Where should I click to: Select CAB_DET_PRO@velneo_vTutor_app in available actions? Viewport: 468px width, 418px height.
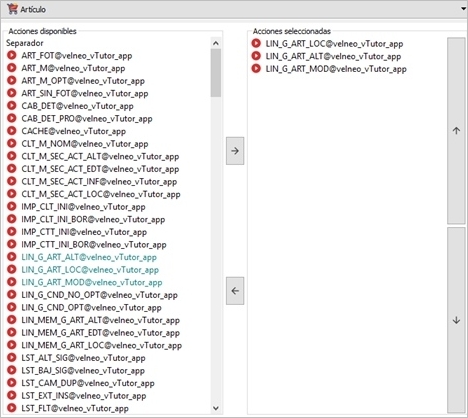tap(87, 119)
